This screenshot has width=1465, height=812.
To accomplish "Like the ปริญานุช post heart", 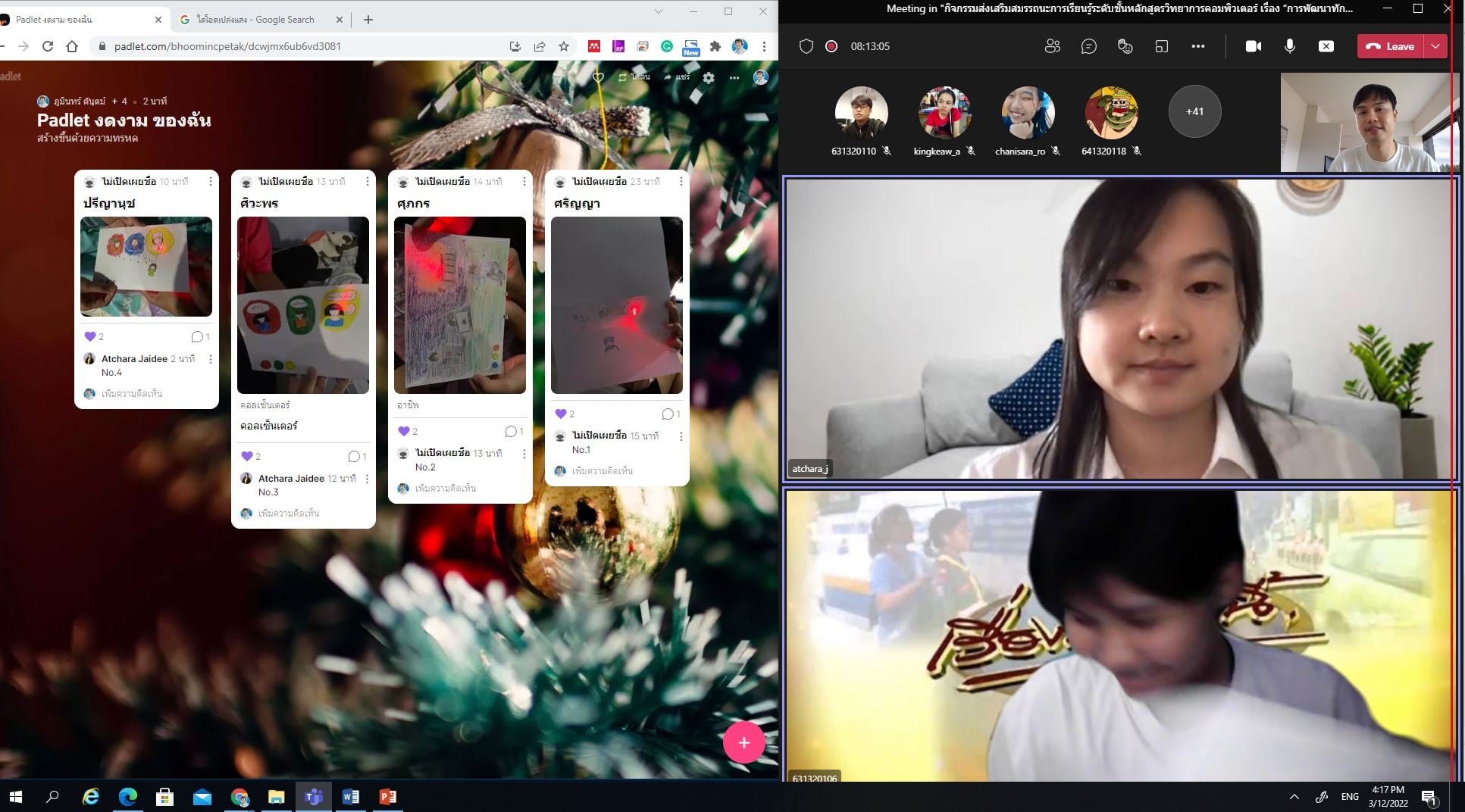I will [90, 336].
